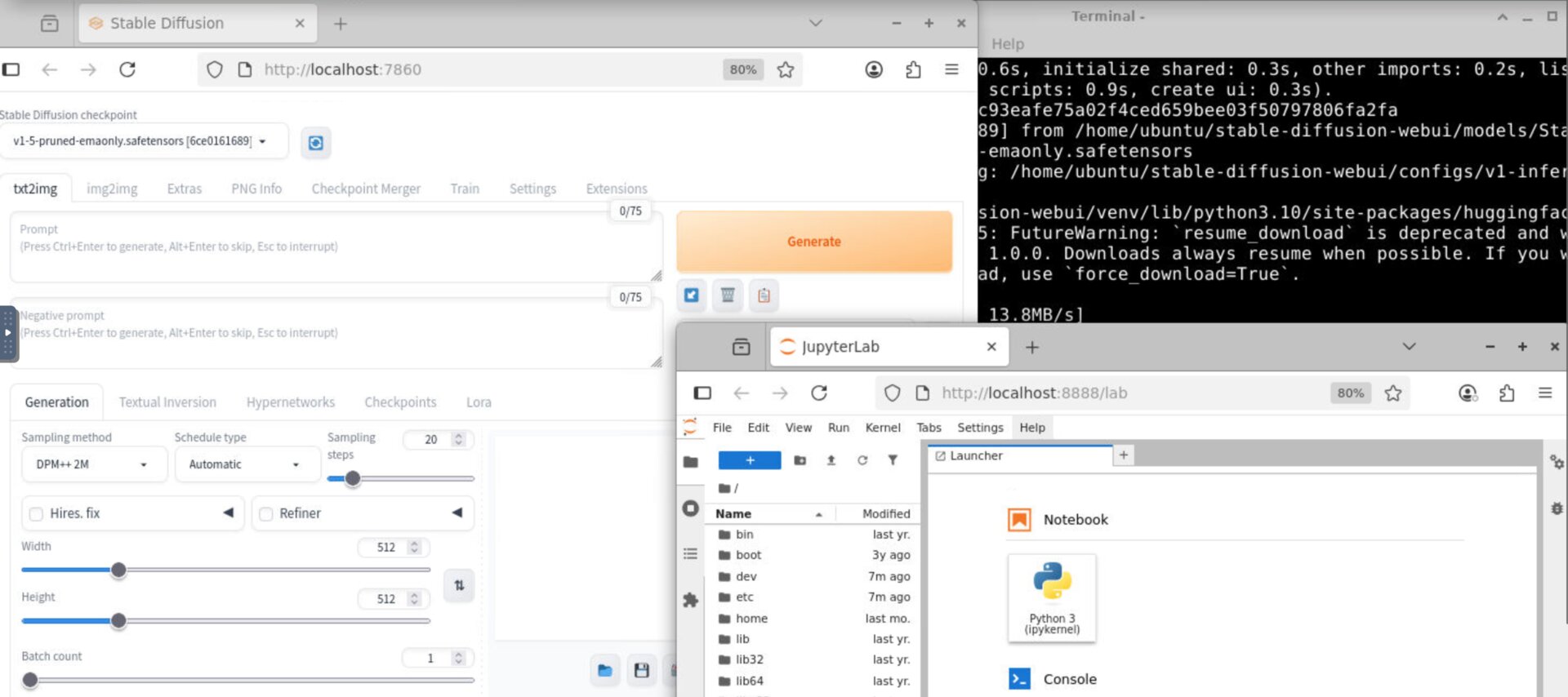
Task: Click the orange Generate button
Action: click(813, 242)
